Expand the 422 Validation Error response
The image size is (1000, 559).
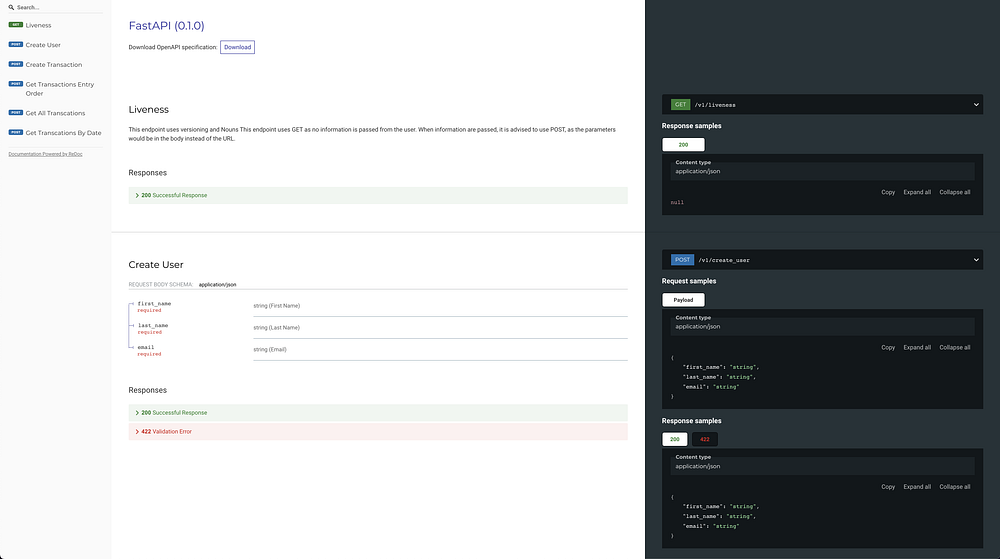tap(378, 432)
